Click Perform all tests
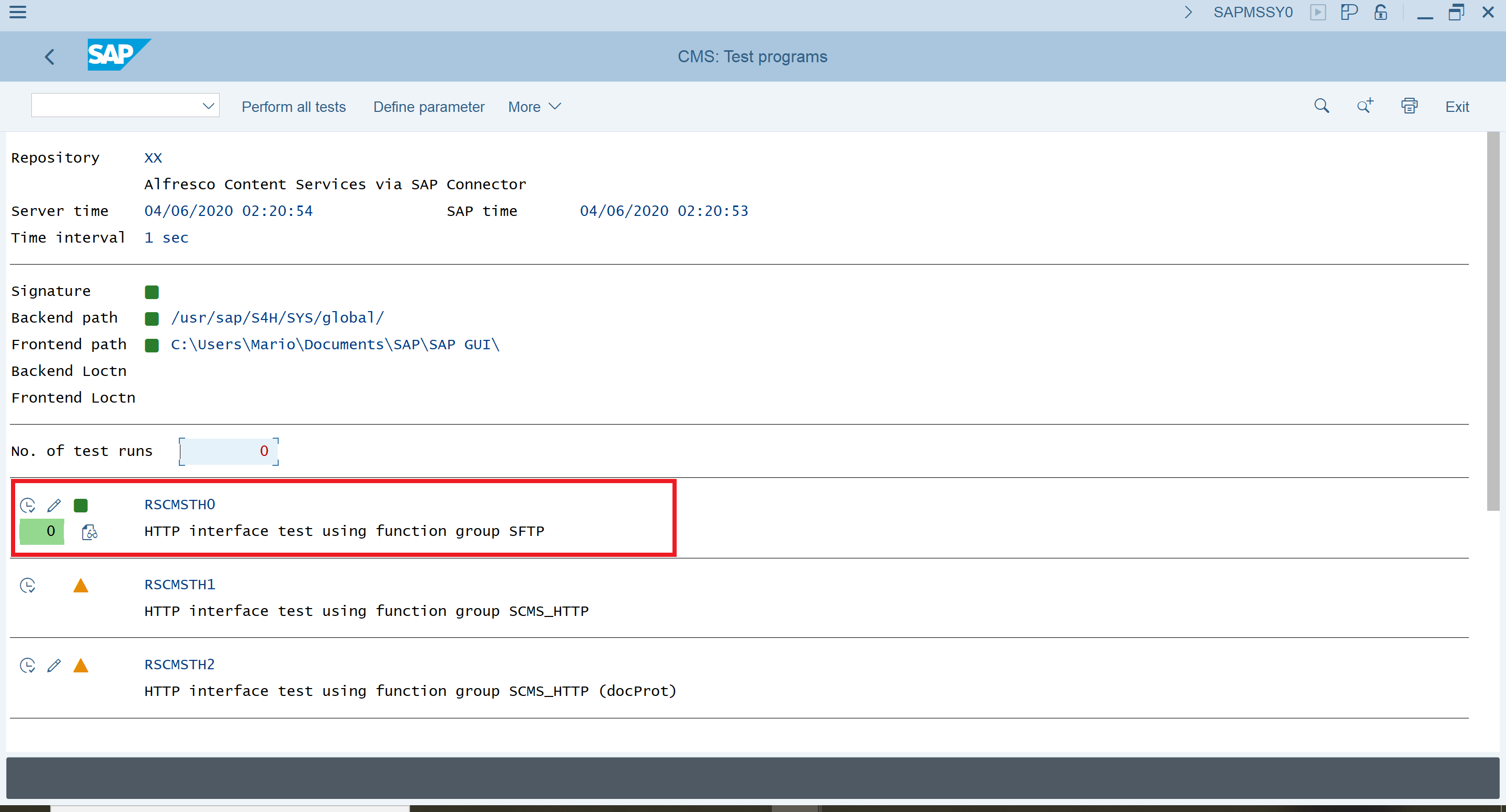The height and width of the screenshot is (812, 1506). 293,107
